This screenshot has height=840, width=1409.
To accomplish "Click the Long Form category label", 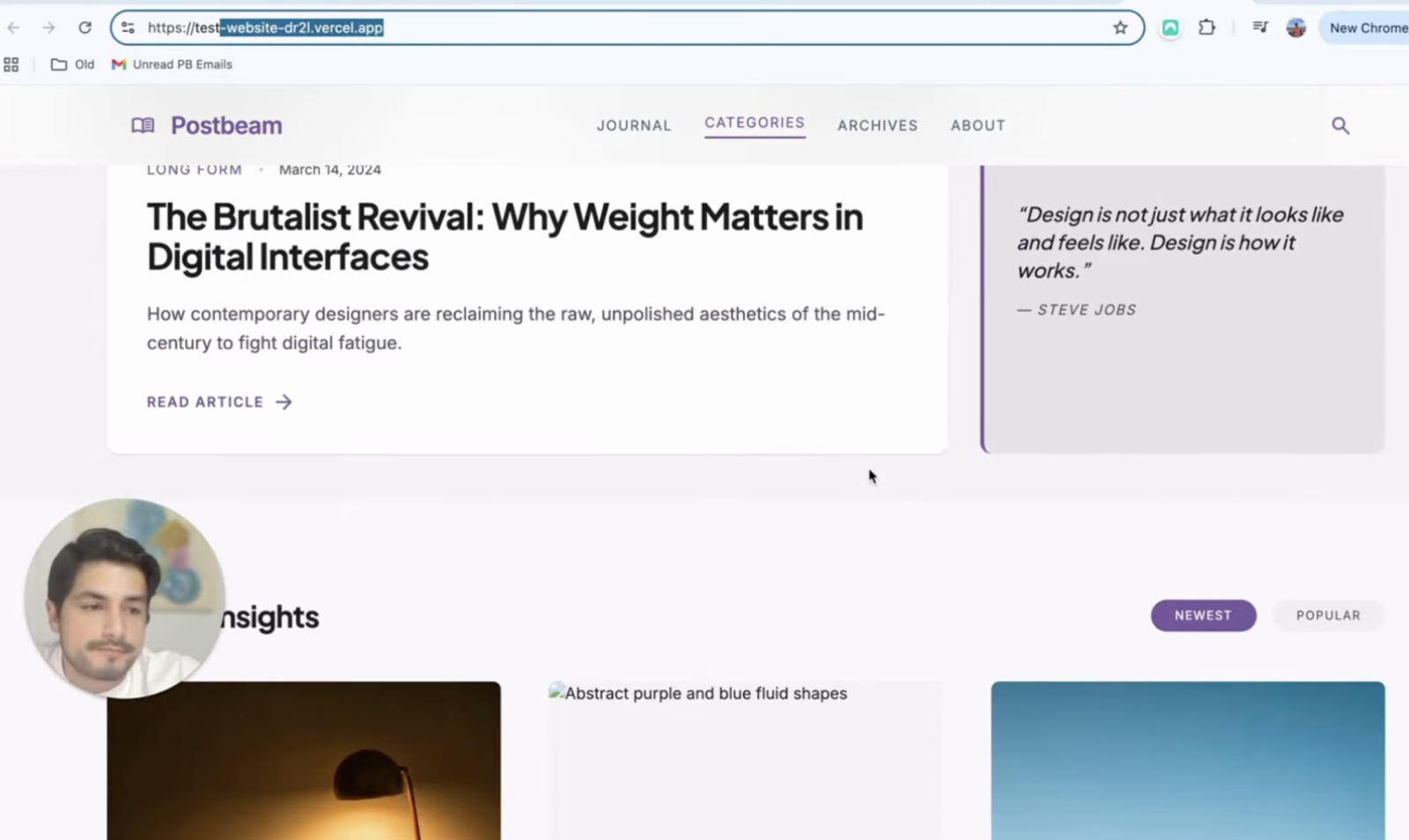I will (x=194, y=170).
